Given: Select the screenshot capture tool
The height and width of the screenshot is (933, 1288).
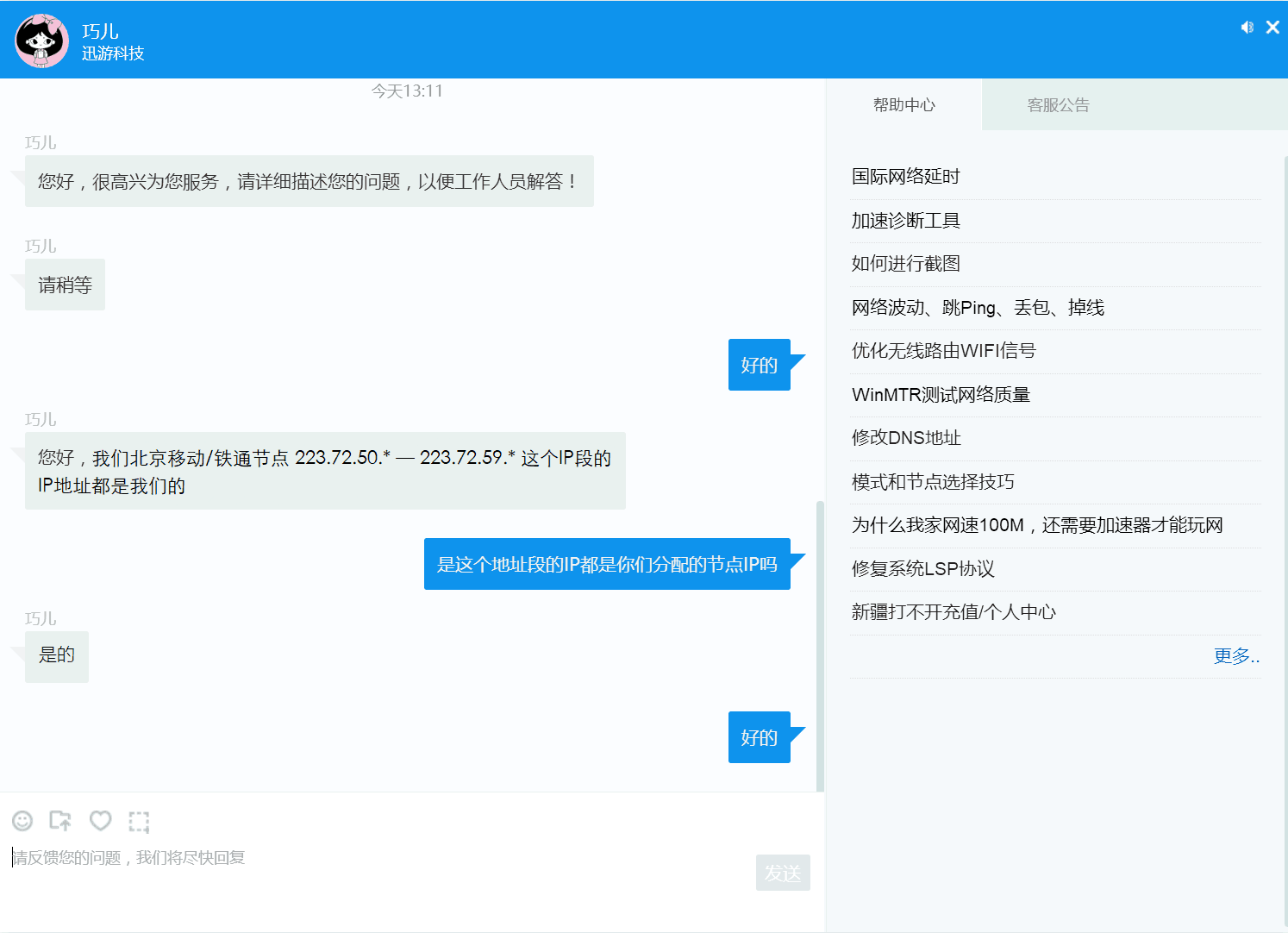Looking at the screenshot, I should coord(138,821).
